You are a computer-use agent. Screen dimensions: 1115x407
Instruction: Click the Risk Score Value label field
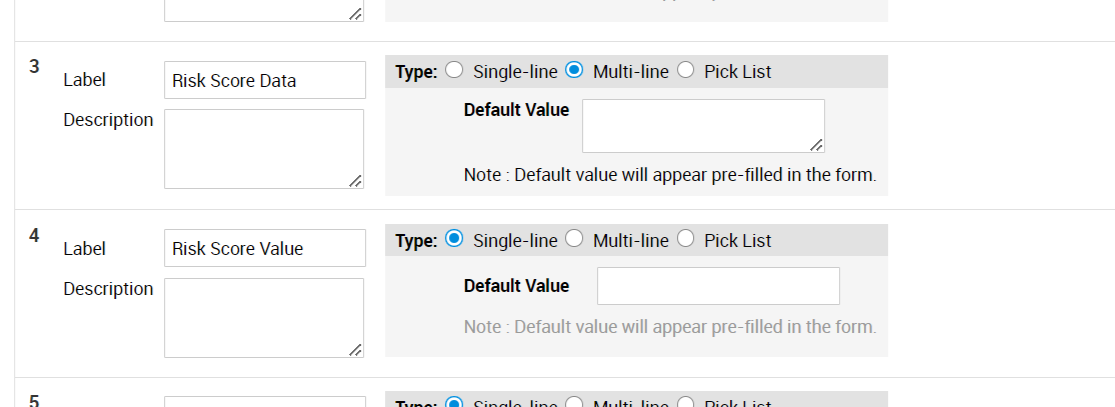coord(264,248)
